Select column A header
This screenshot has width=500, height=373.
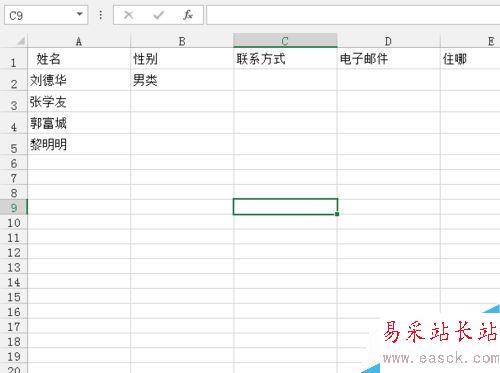pyautogui.click(x=79, y=41)
